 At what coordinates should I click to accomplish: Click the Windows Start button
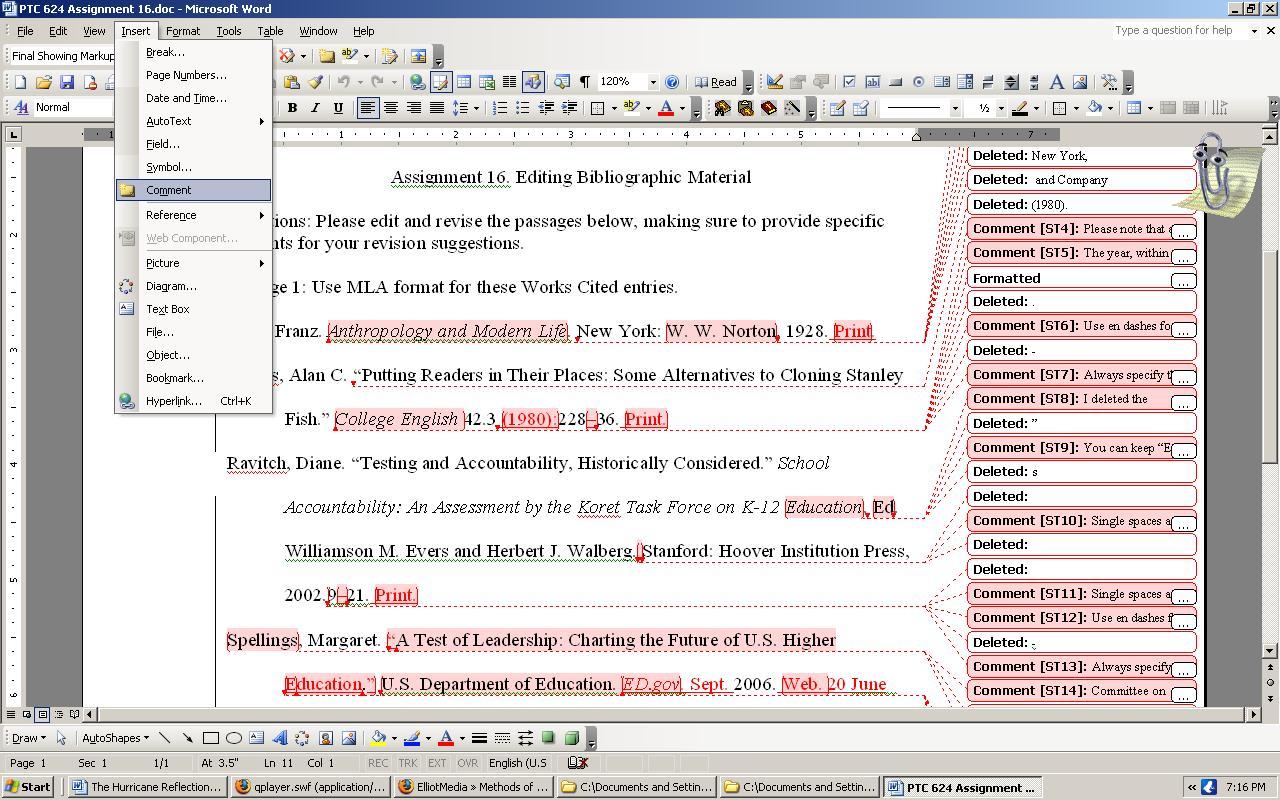(29, 787)
